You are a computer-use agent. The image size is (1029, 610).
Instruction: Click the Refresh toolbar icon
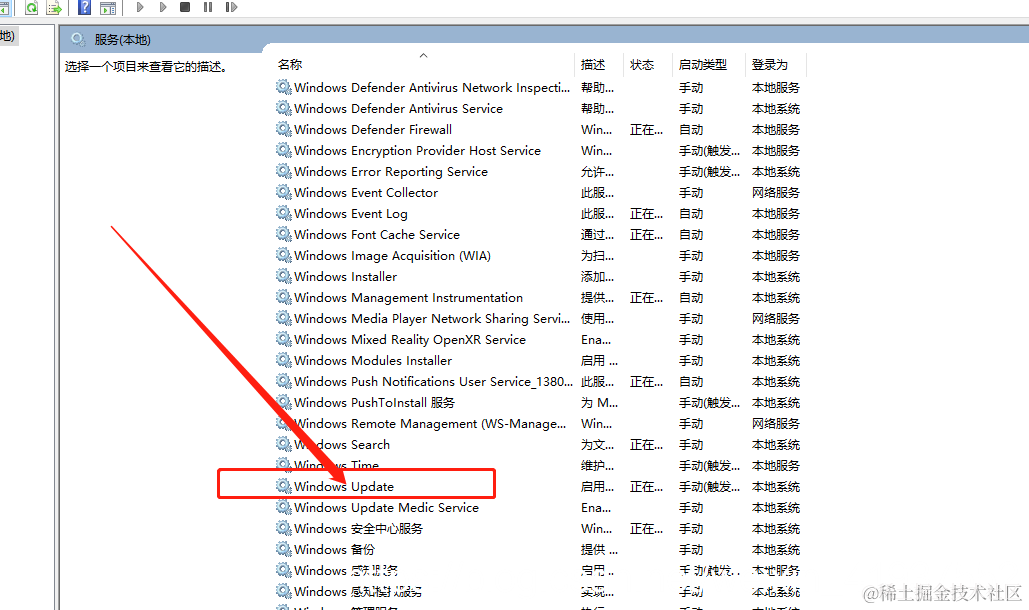click(32, 7)
